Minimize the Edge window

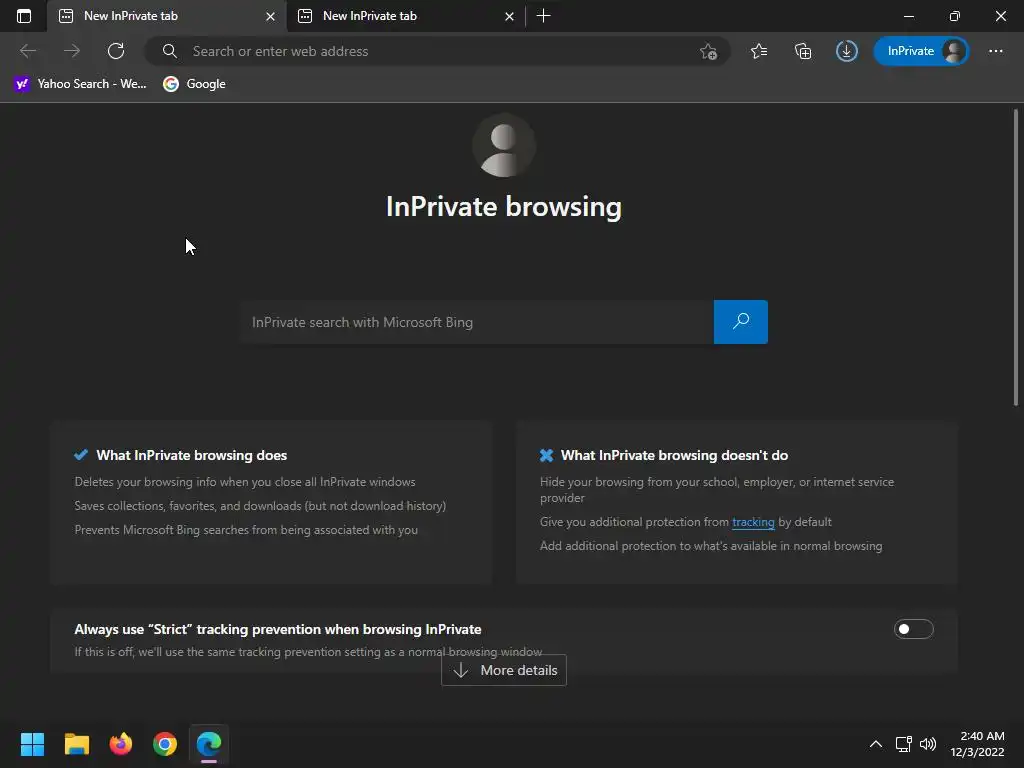click(908, 16)
